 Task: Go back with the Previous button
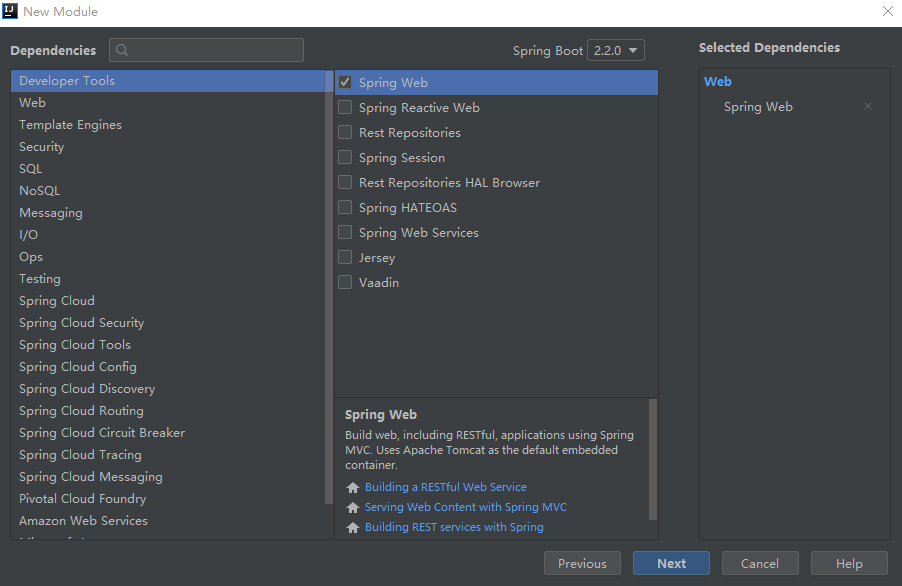tap(582, 564)
